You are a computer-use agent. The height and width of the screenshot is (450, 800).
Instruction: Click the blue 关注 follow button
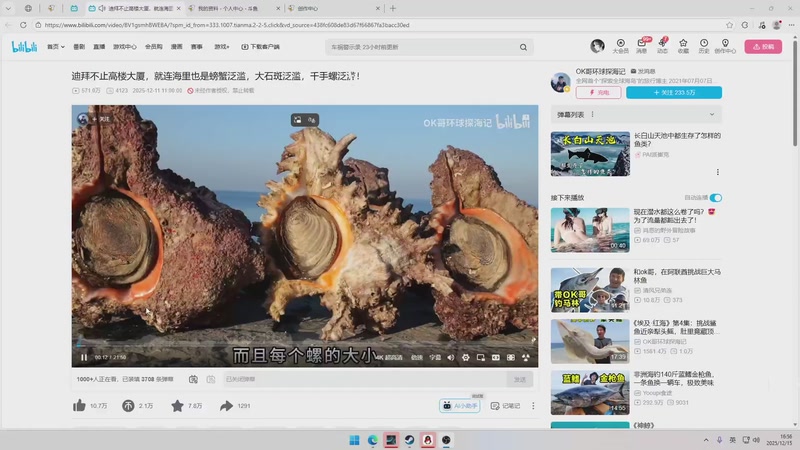[673, 92]
